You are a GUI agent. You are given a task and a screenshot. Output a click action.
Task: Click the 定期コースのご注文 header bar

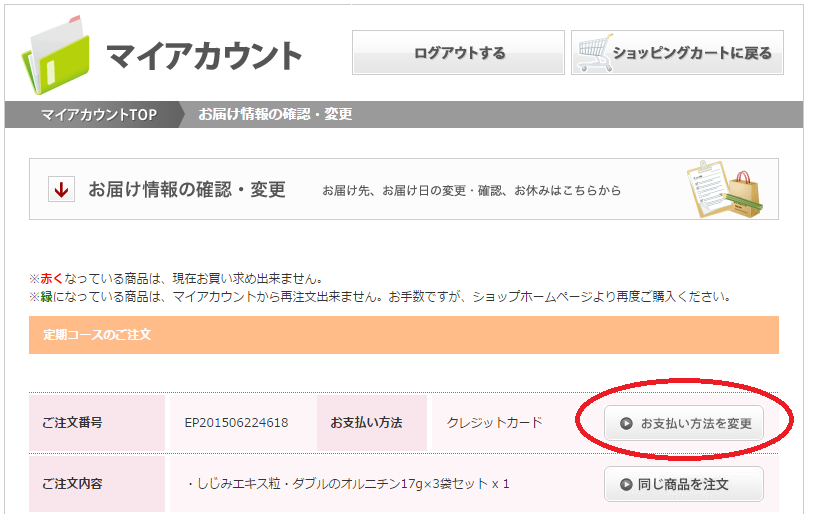coord(404,335)
